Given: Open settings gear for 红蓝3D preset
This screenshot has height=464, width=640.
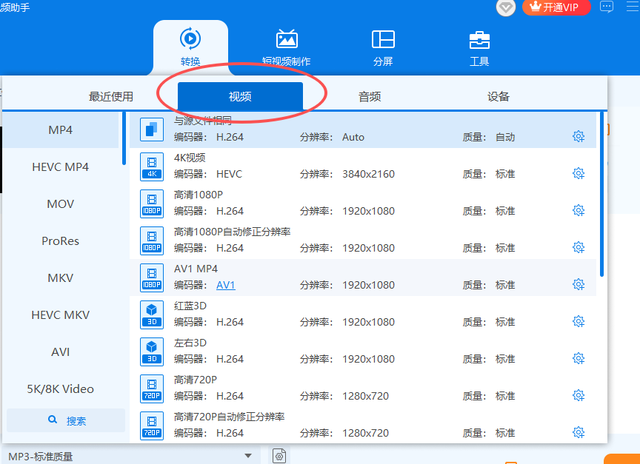Looking at the screenshot, I should click(x=578, y=322).
